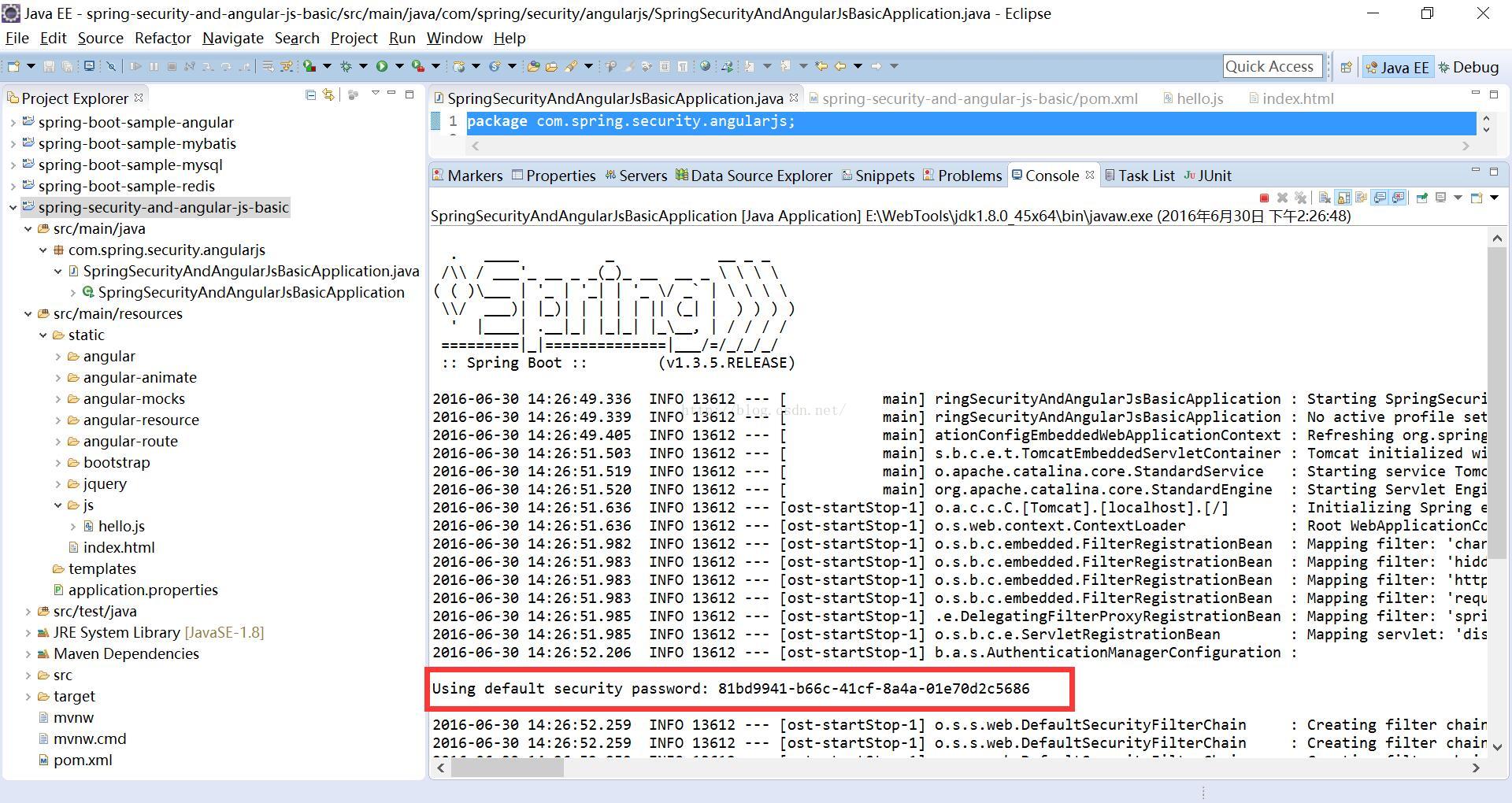Switch to the pom.xml editor tab
The height and width of the screenshot is (803, 1512).
[x=973, y=98]
